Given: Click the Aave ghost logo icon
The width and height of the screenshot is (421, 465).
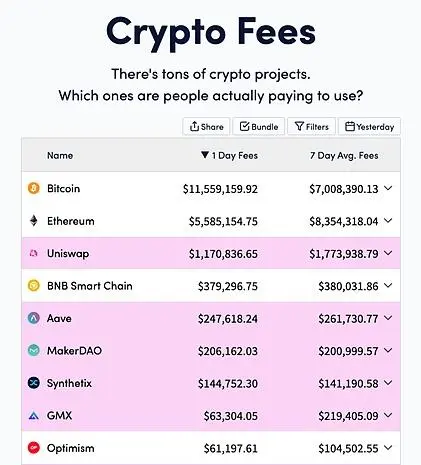Looking at the screenshot, I should pos(33,318).
